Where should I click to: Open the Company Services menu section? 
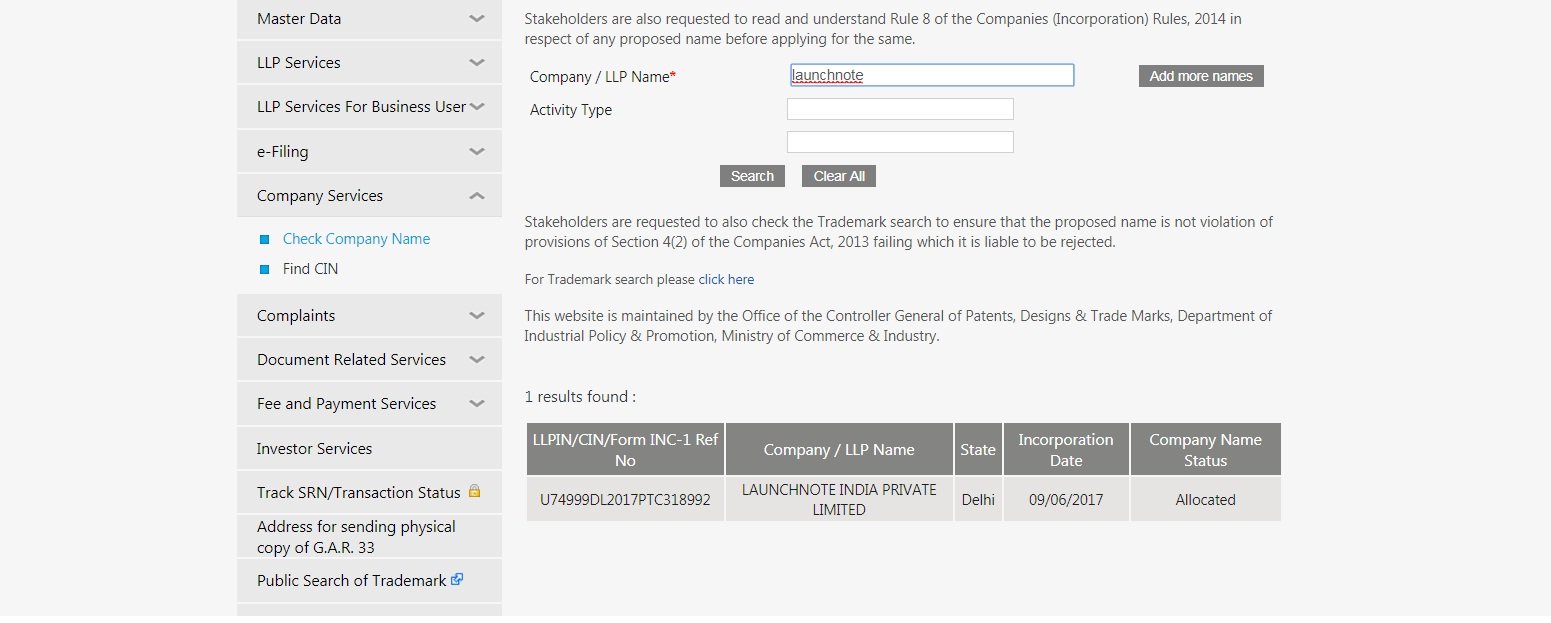pyautogui.click(x=369, y=196)
